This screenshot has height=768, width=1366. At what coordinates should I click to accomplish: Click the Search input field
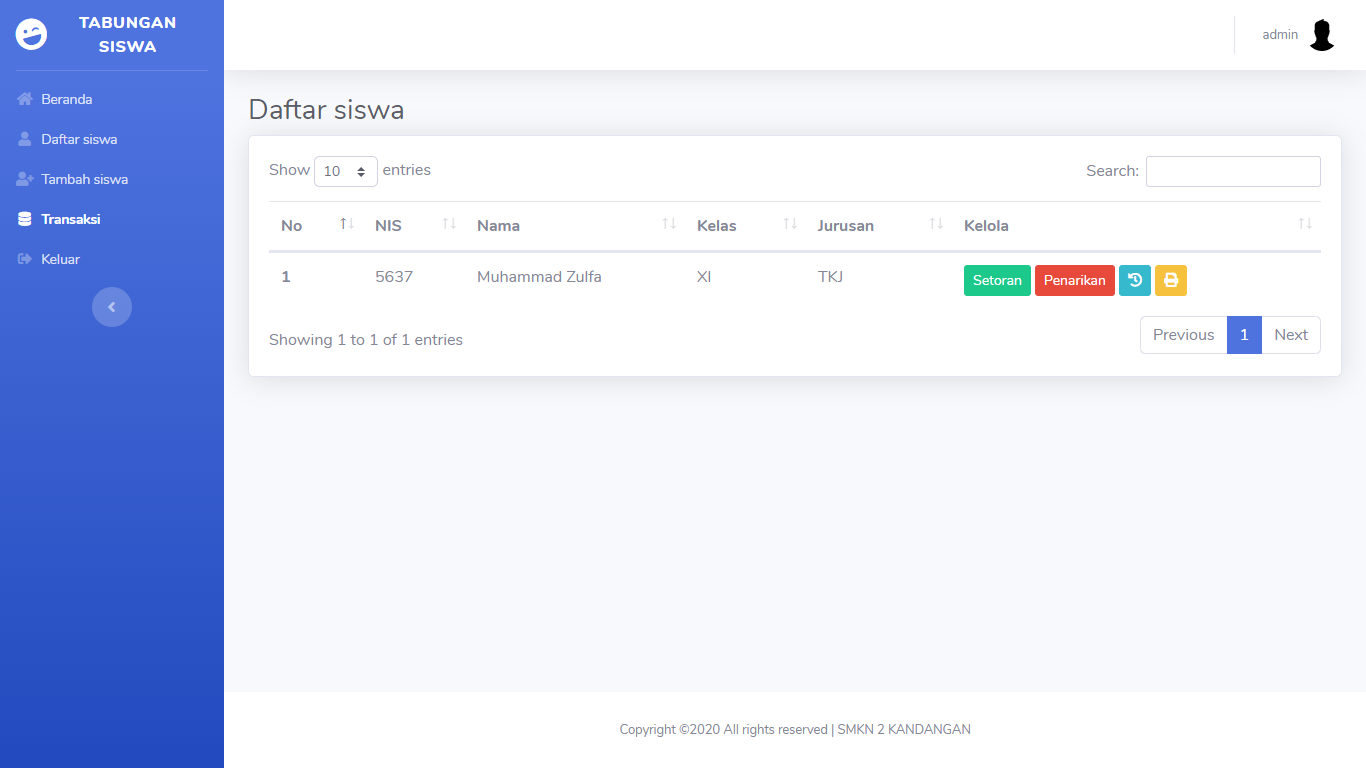point(1233,171)
